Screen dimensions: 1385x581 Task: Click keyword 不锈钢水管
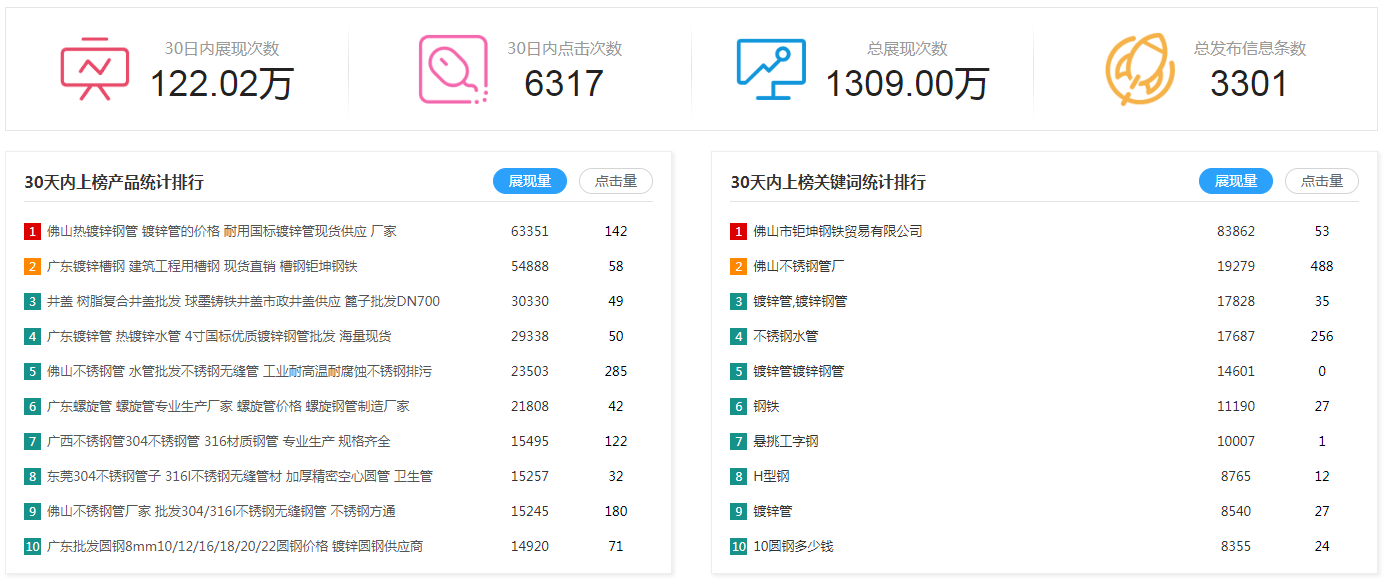[786, 336]
